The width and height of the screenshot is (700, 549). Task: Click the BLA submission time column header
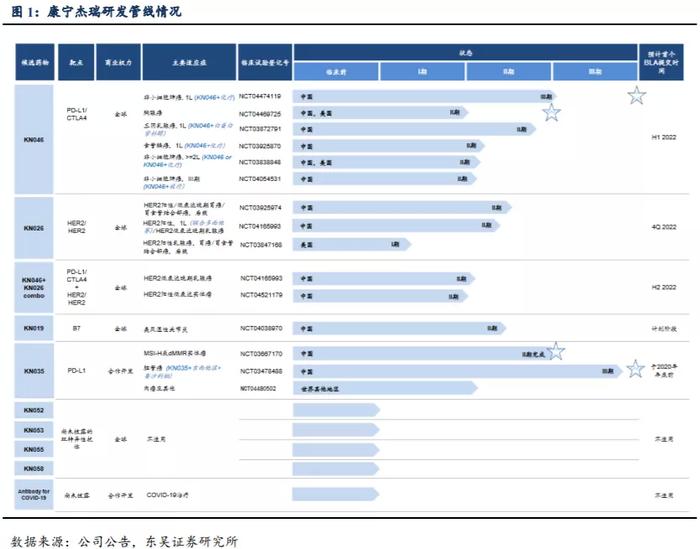[x=661, y=62]
